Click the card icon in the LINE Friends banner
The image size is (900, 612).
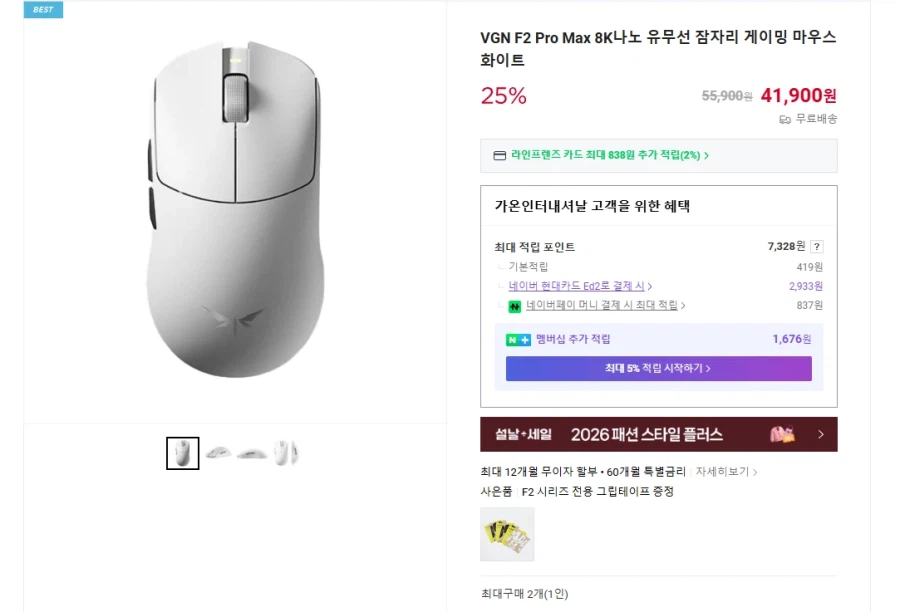click(499, 156)
